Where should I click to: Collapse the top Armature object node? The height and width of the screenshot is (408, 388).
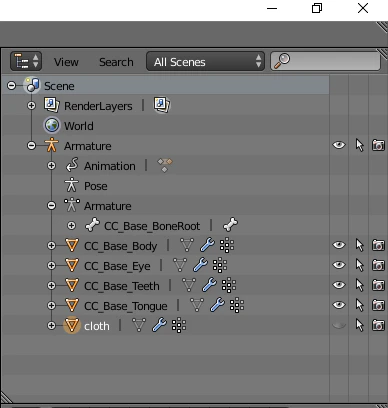coord(31,146)
